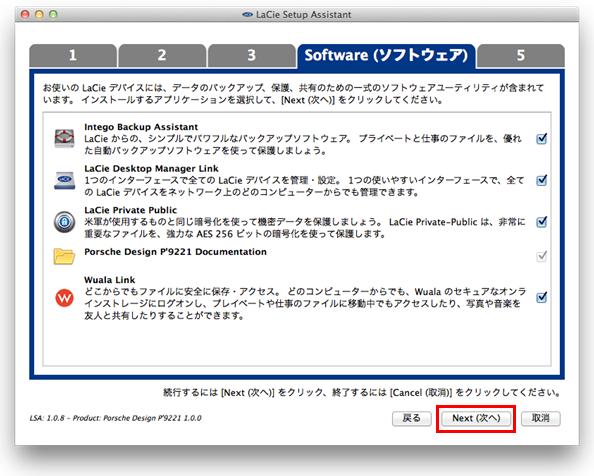
Task: Click the LaCie Desktop Manager drive icon
Action: pos(64,180)
